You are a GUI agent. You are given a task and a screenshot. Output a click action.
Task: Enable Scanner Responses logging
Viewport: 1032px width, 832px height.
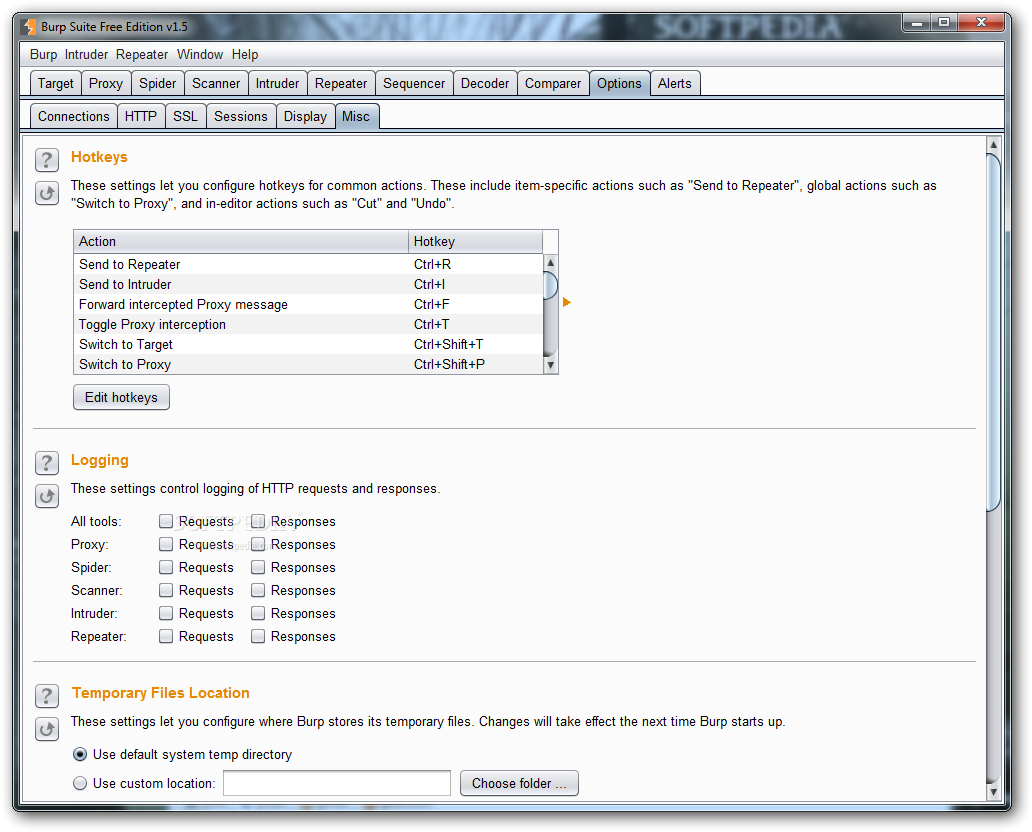tap(258, 590)
